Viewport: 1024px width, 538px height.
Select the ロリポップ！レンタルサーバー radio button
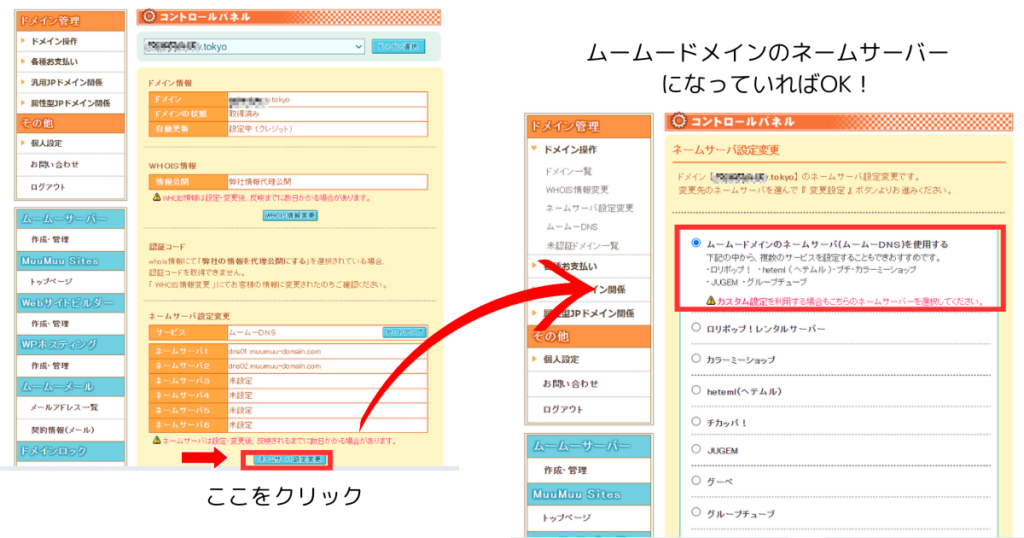pos(695,327)
